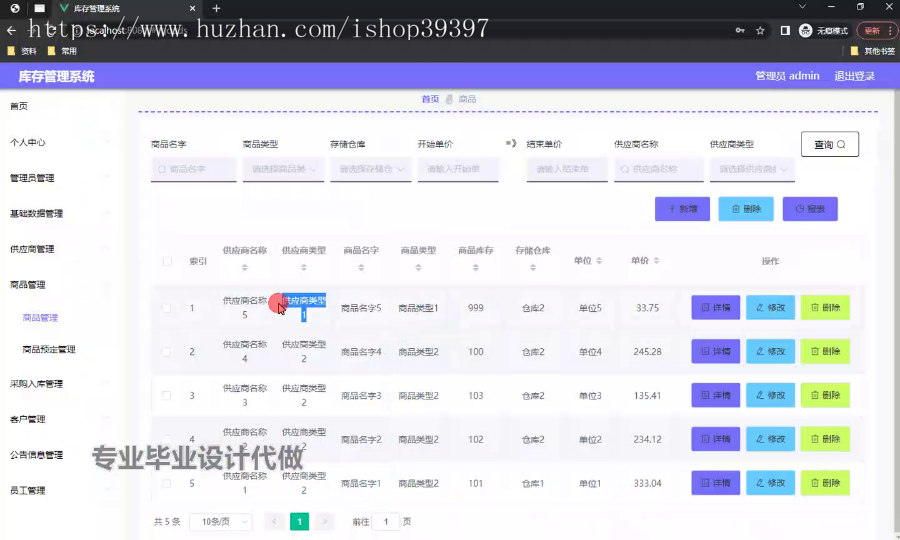The width and height of the screenshot is (900, 540).
Task: Focus the 商品名字 search input
Action: [193, 169]
